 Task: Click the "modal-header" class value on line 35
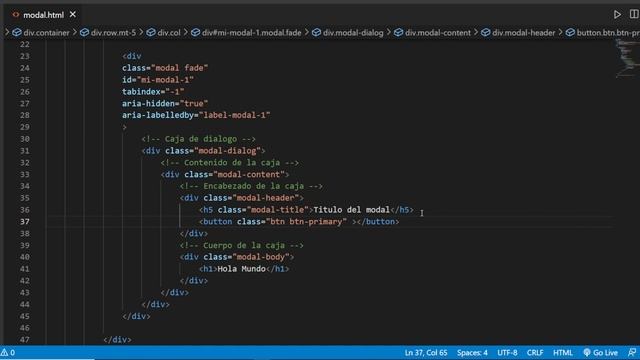(266, 198)
